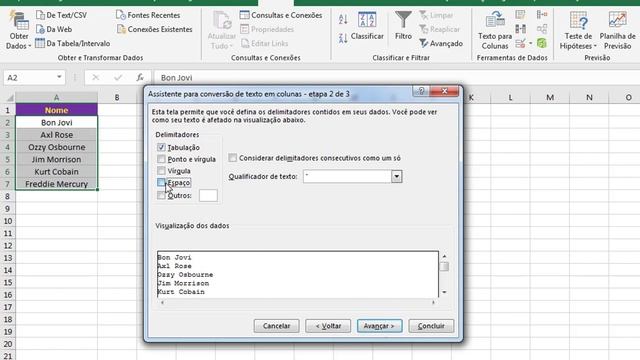Viewport: 640px width, 360px height.
Task: Select cell with Axl Rose
Action: click(x=56, y=135)
